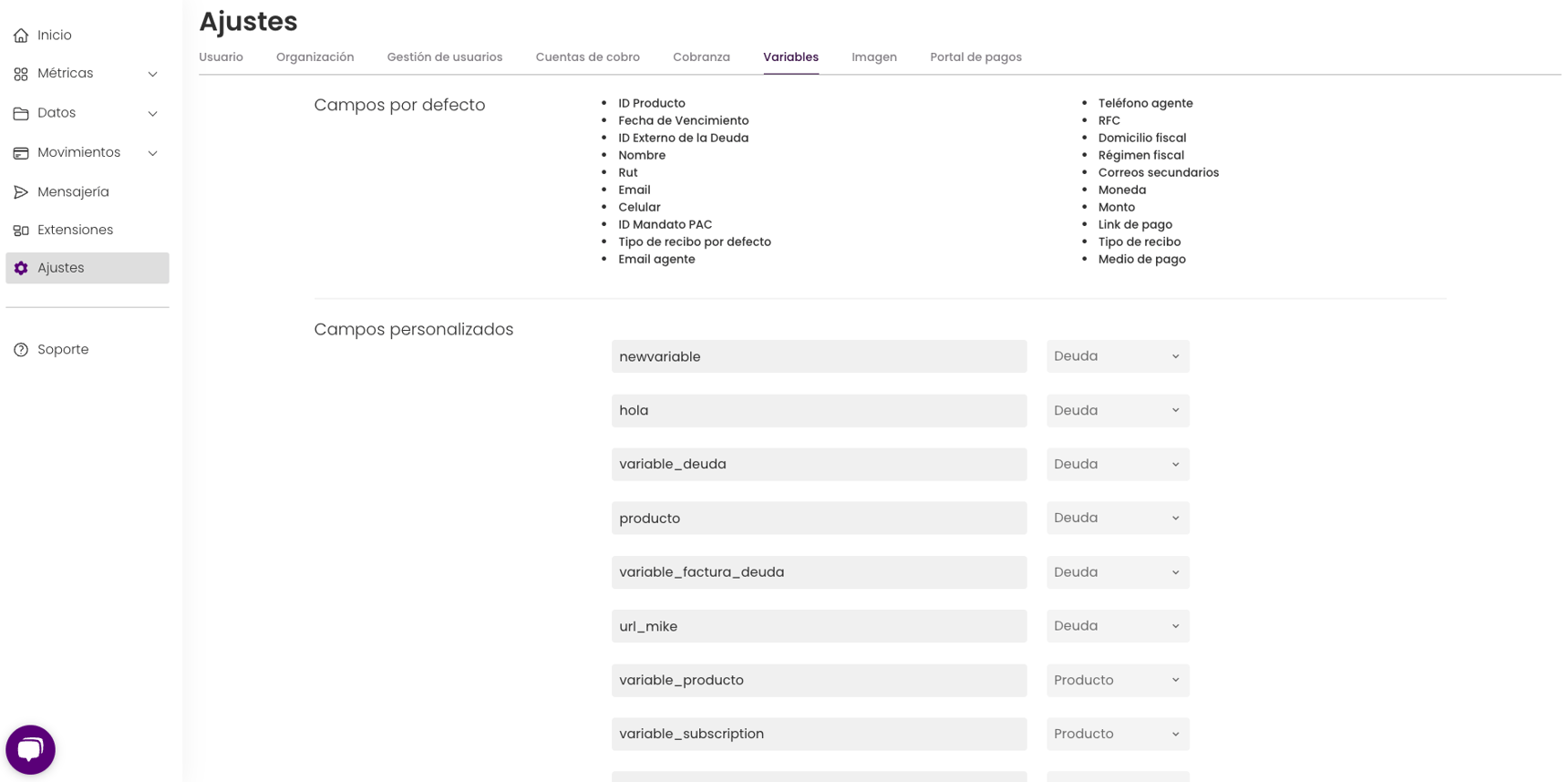This screenshot has height=782, width=1568.
Task: Open type dropdown for url_mike
Action: tap(1118, 626)
